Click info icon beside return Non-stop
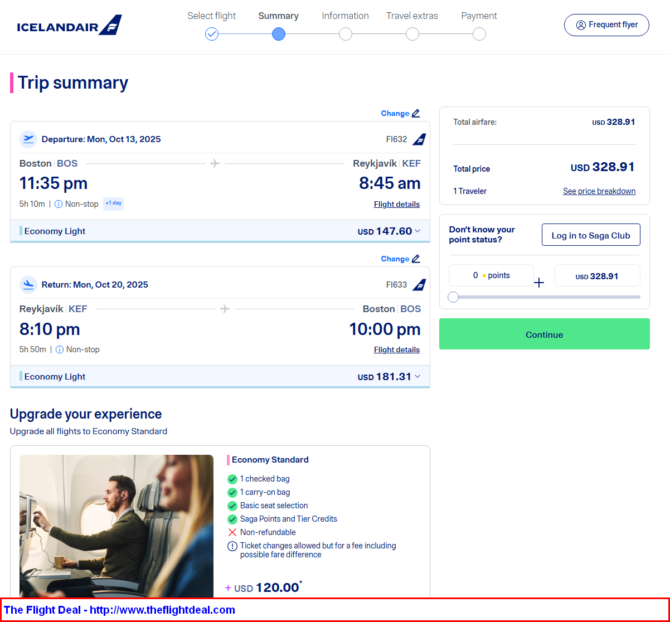 60,349
